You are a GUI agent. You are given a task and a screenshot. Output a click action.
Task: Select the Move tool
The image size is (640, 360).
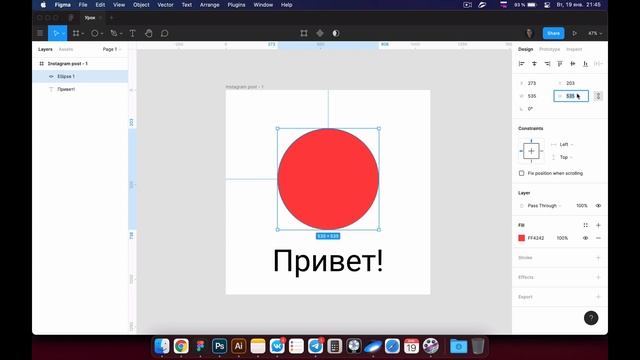[x=56, y=33]
